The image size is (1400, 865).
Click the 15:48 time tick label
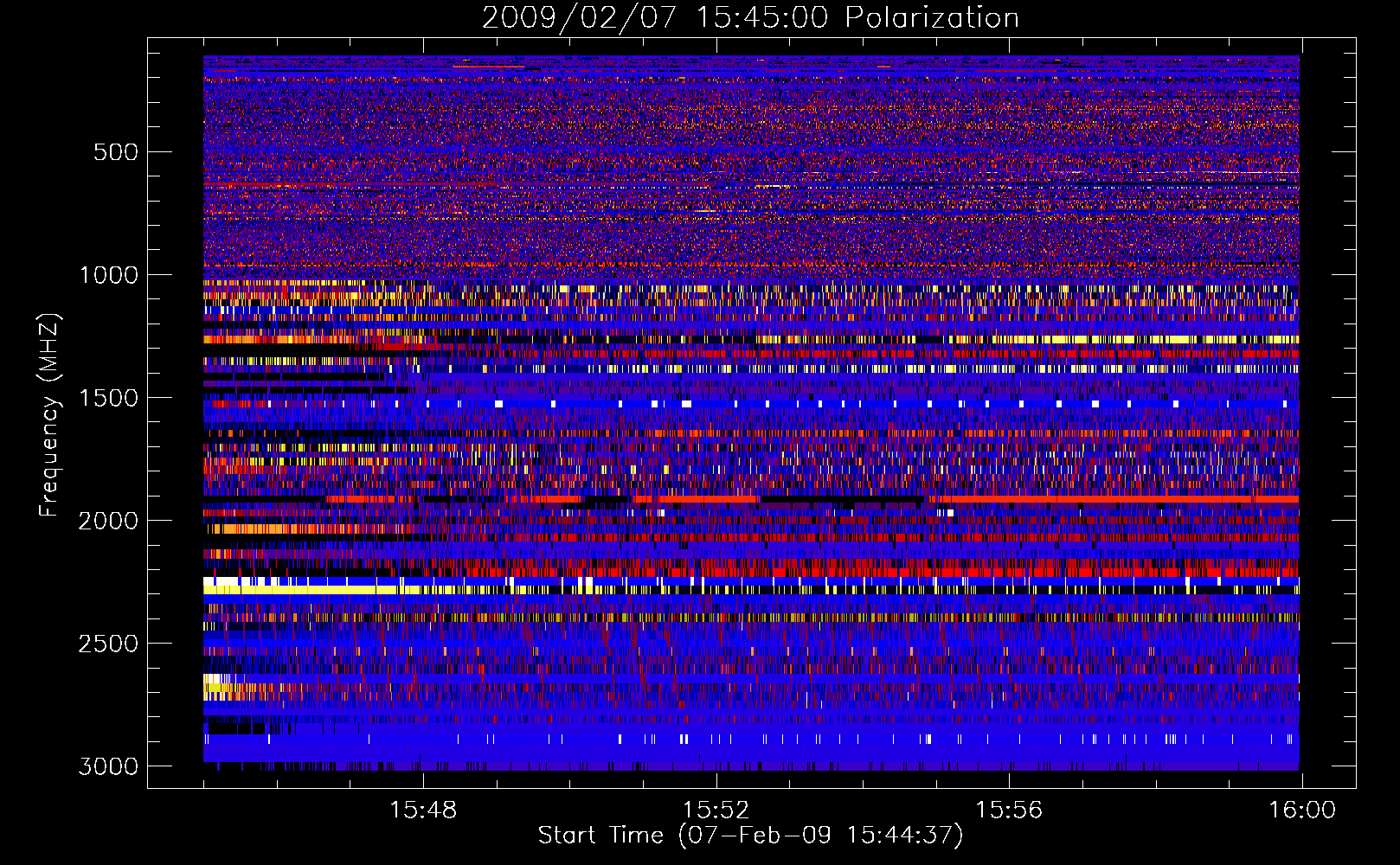coord(423,811)
